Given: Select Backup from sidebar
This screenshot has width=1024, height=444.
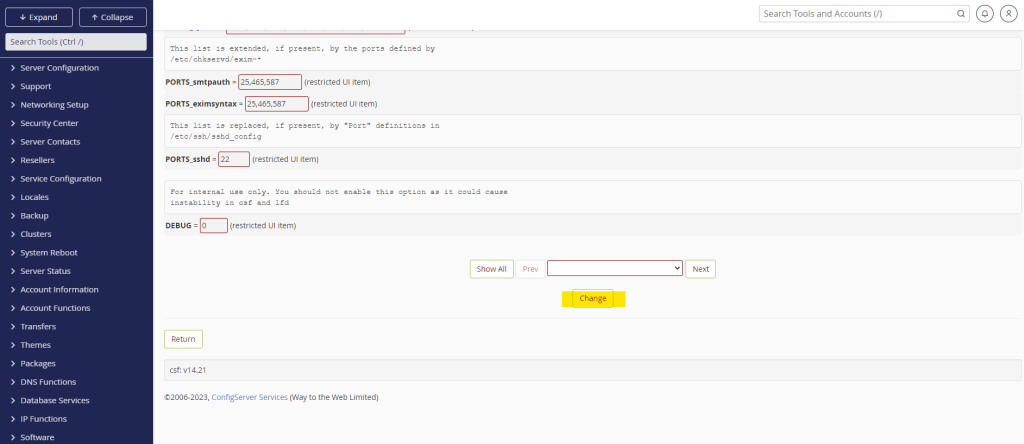Looking at the screenshot, I should pos(34,216).
